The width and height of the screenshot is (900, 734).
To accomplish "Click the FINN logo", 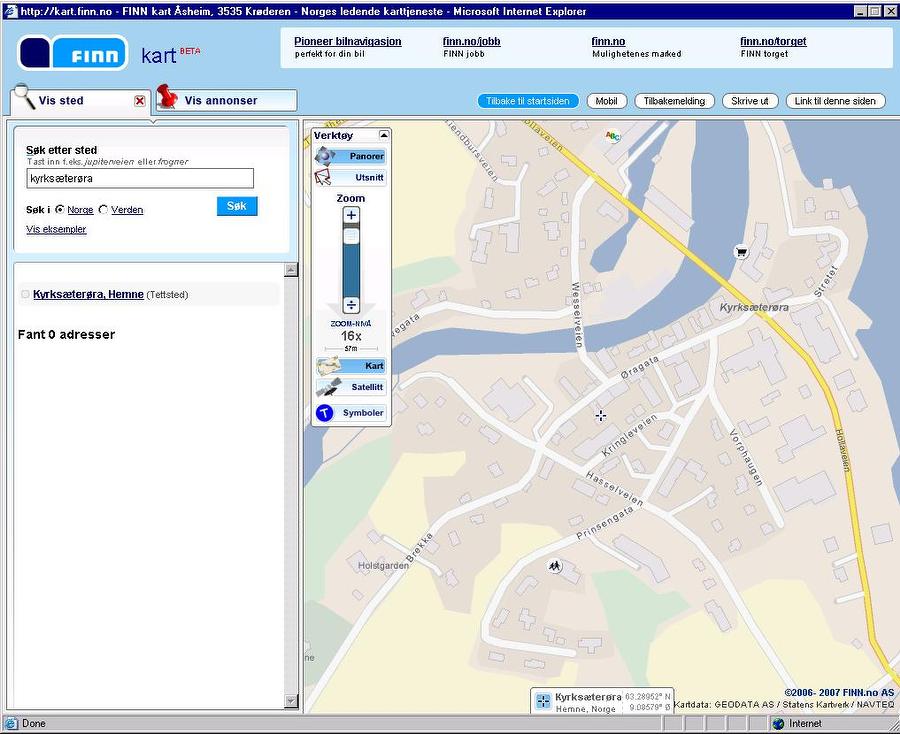I will tap(74, 53).
